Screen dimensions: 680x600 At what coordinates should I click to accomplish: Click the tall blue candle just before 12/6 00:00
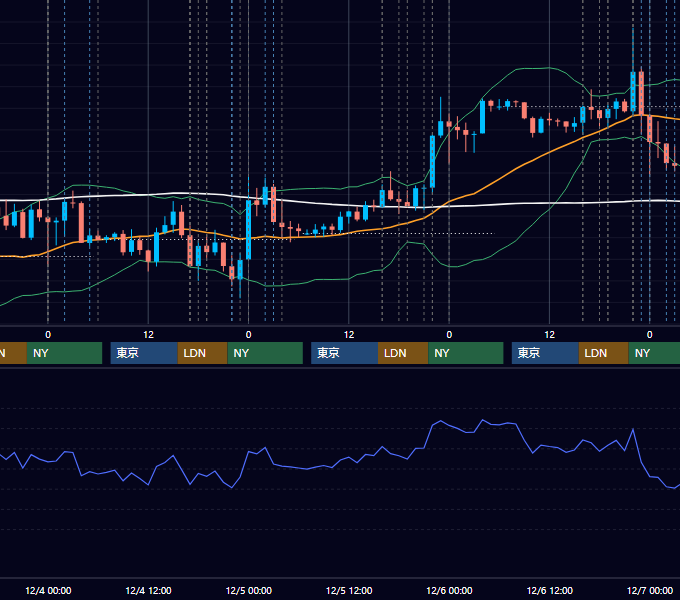tap(432, 161)
